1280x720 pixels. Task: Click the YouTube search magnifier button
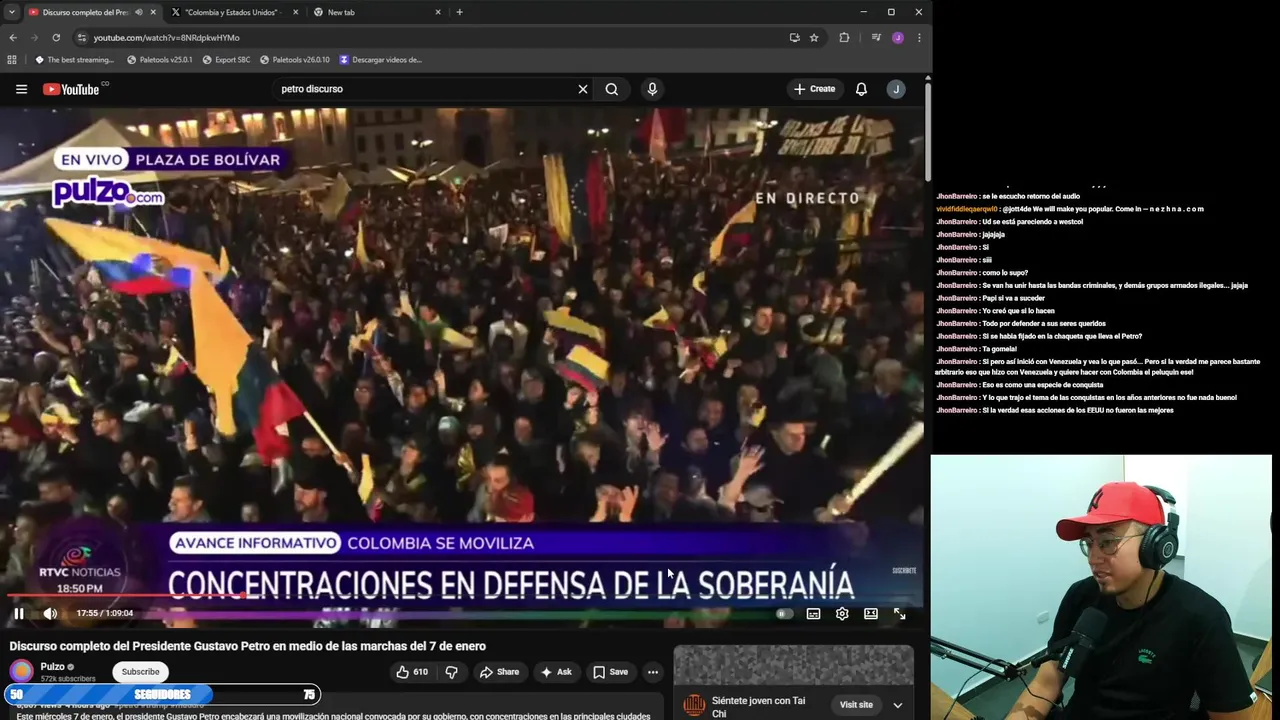612,89
